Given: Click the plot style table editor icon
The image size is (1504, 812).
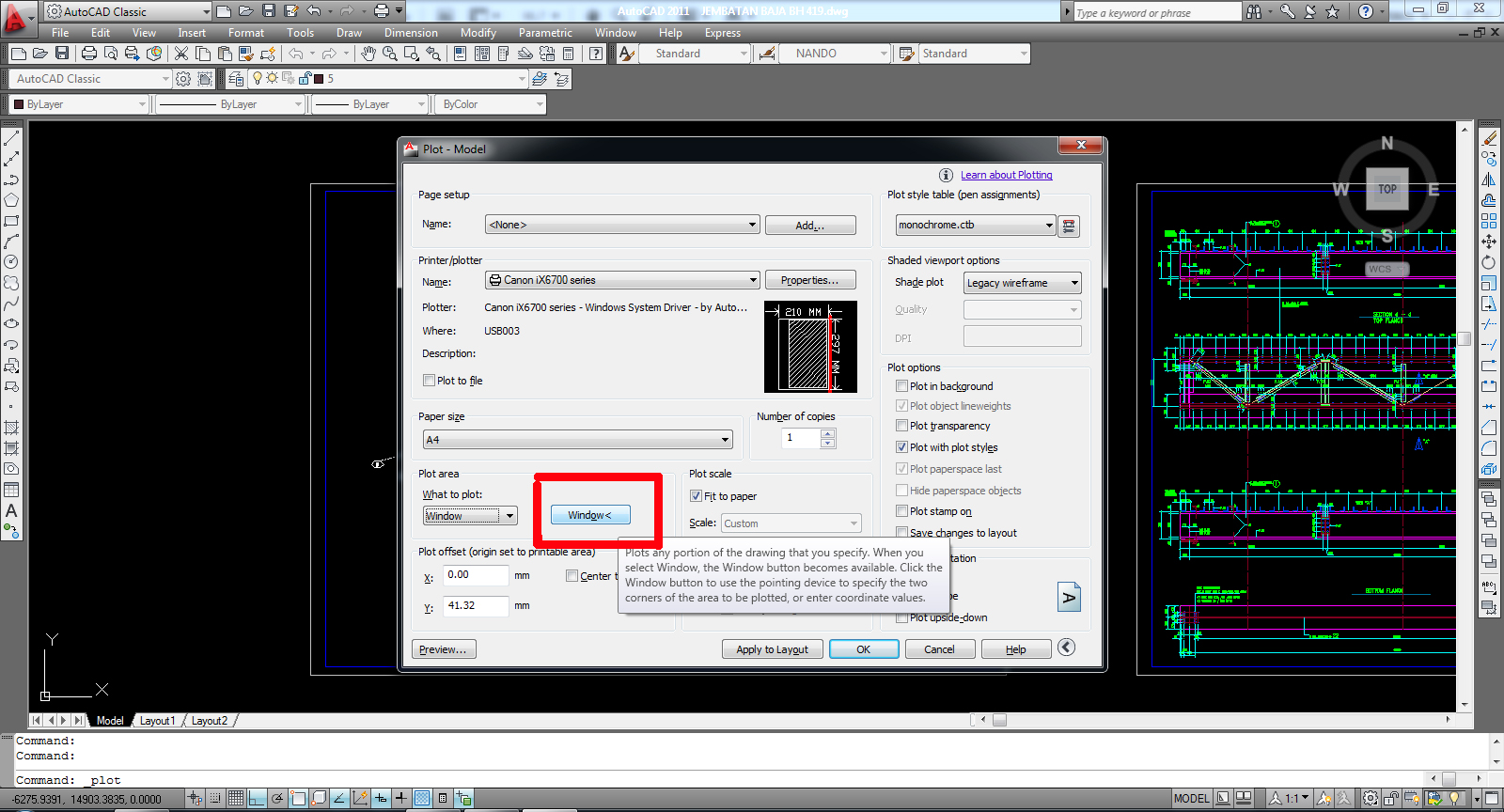Looking at the screenshot, I should point(1069,226).
